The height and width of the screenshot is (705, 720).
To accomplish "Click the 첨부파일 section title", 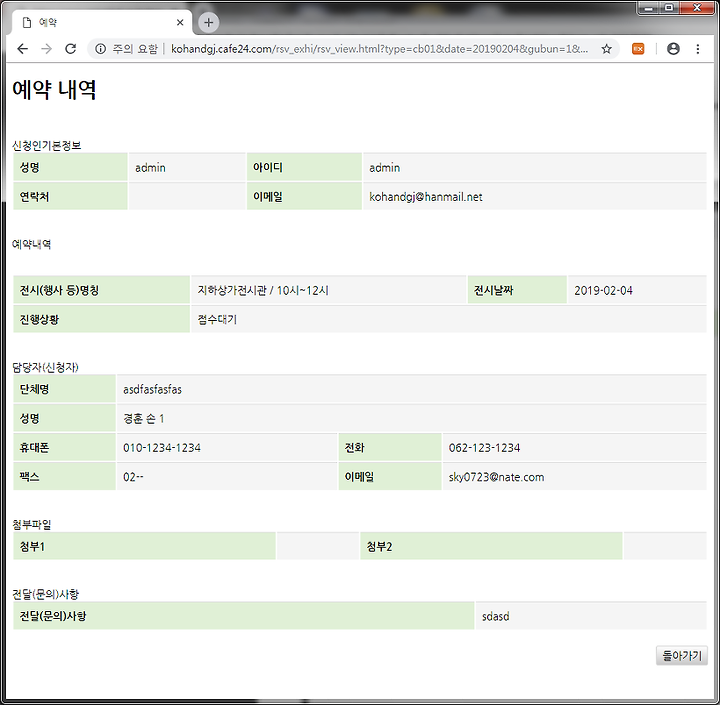I will 32,525.
